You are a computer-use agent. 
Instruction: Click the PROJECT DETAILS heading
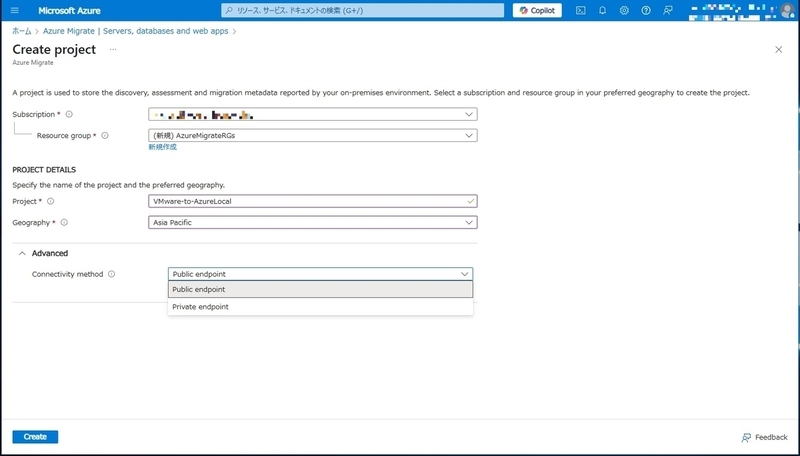[x=44, y=170]
